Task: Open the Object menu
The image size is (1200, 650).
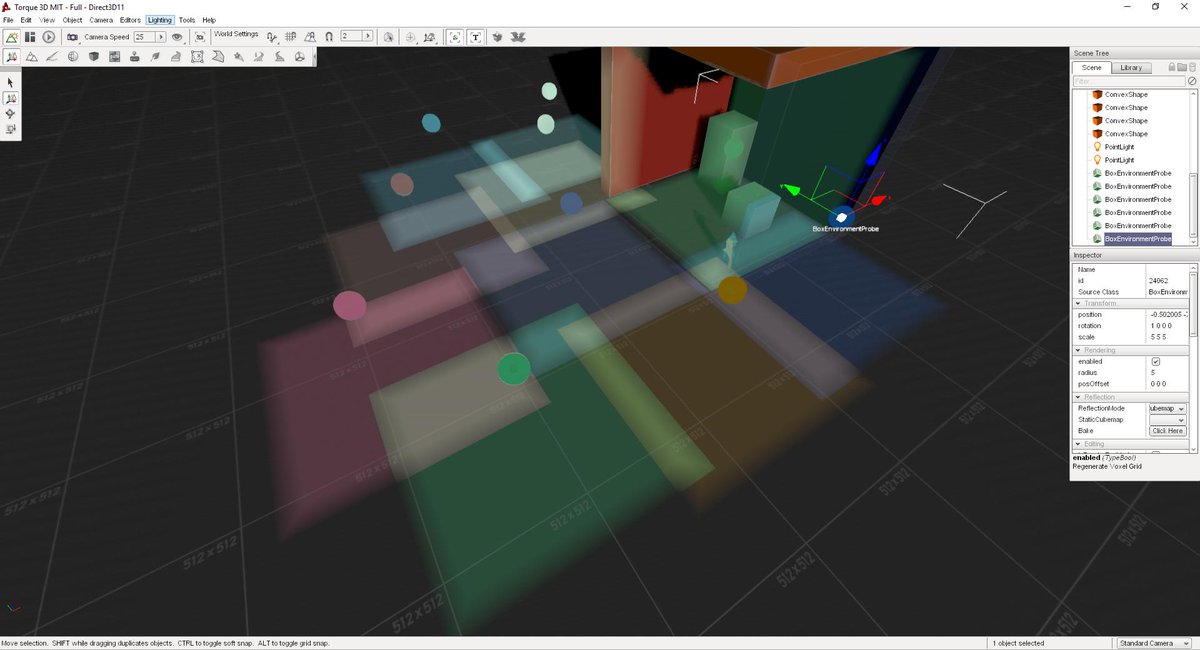Action: (72, 20)
